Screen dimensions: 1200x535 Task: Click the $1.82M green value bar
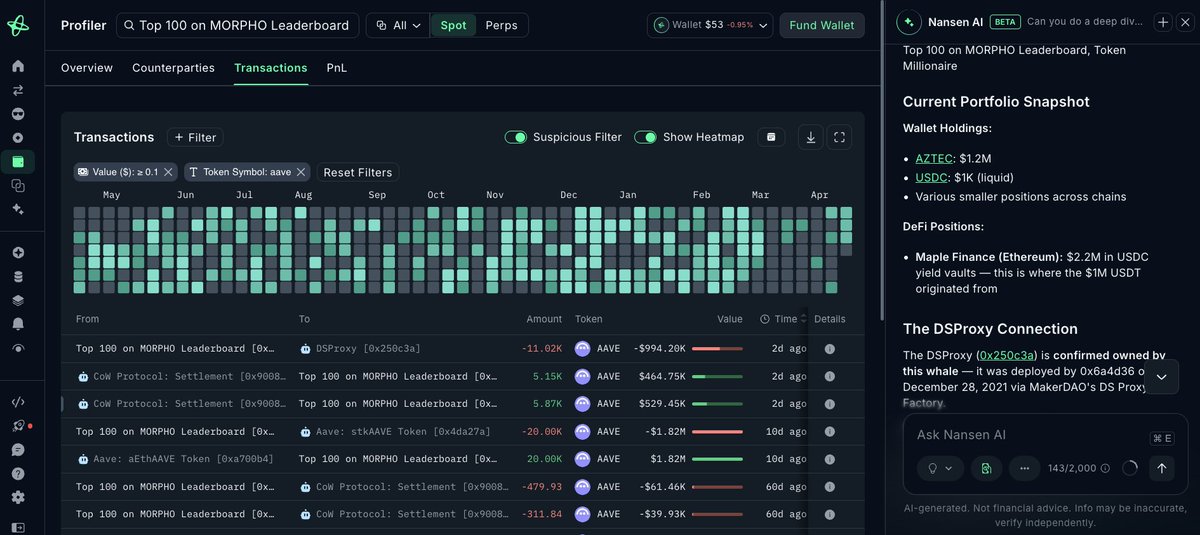tap(717, 459)
